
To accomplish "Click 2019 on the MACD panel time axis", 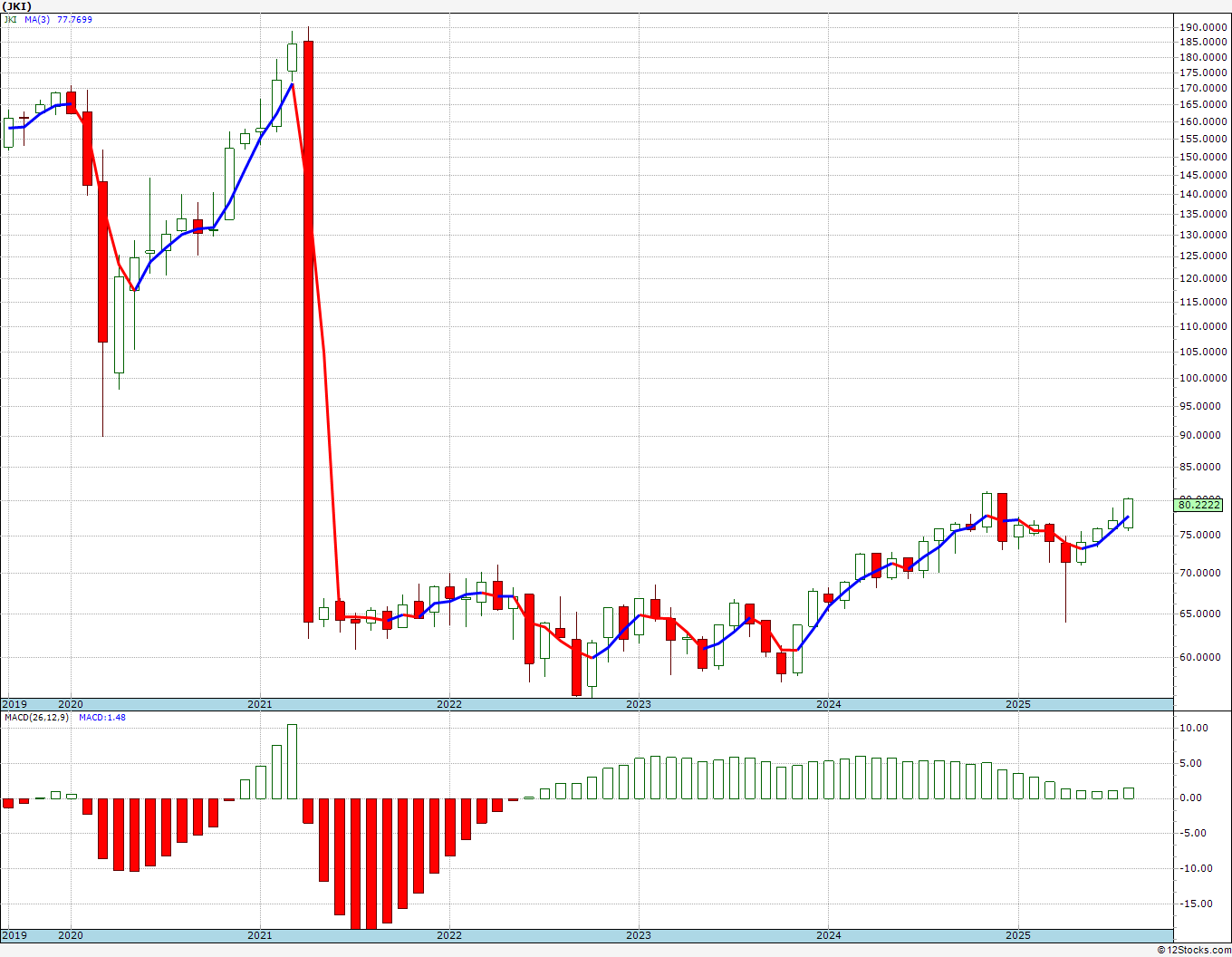I will [x=14, y=935].
